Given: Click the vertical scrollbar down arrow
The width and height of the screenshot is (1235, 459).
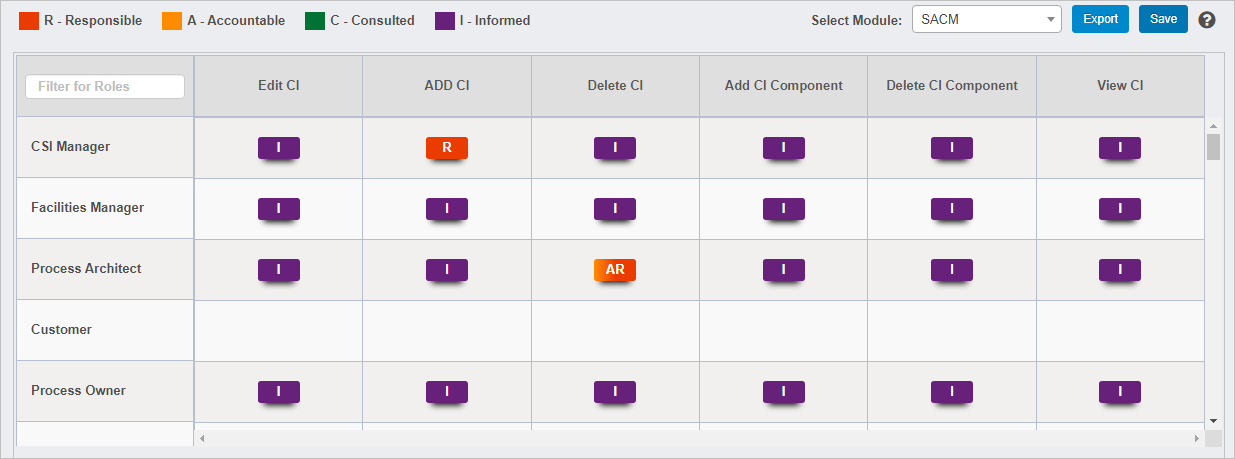Looking at the screenshot, I should (1213, 421).
